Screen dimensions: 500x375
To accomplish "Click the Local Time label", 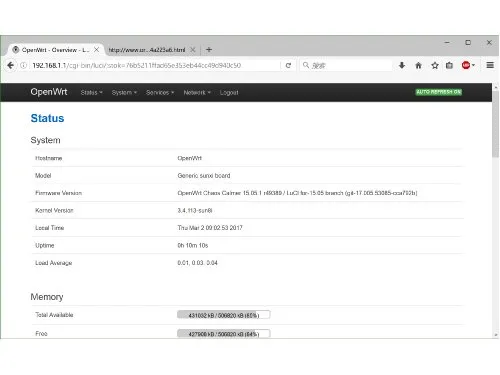I will 49,228.
